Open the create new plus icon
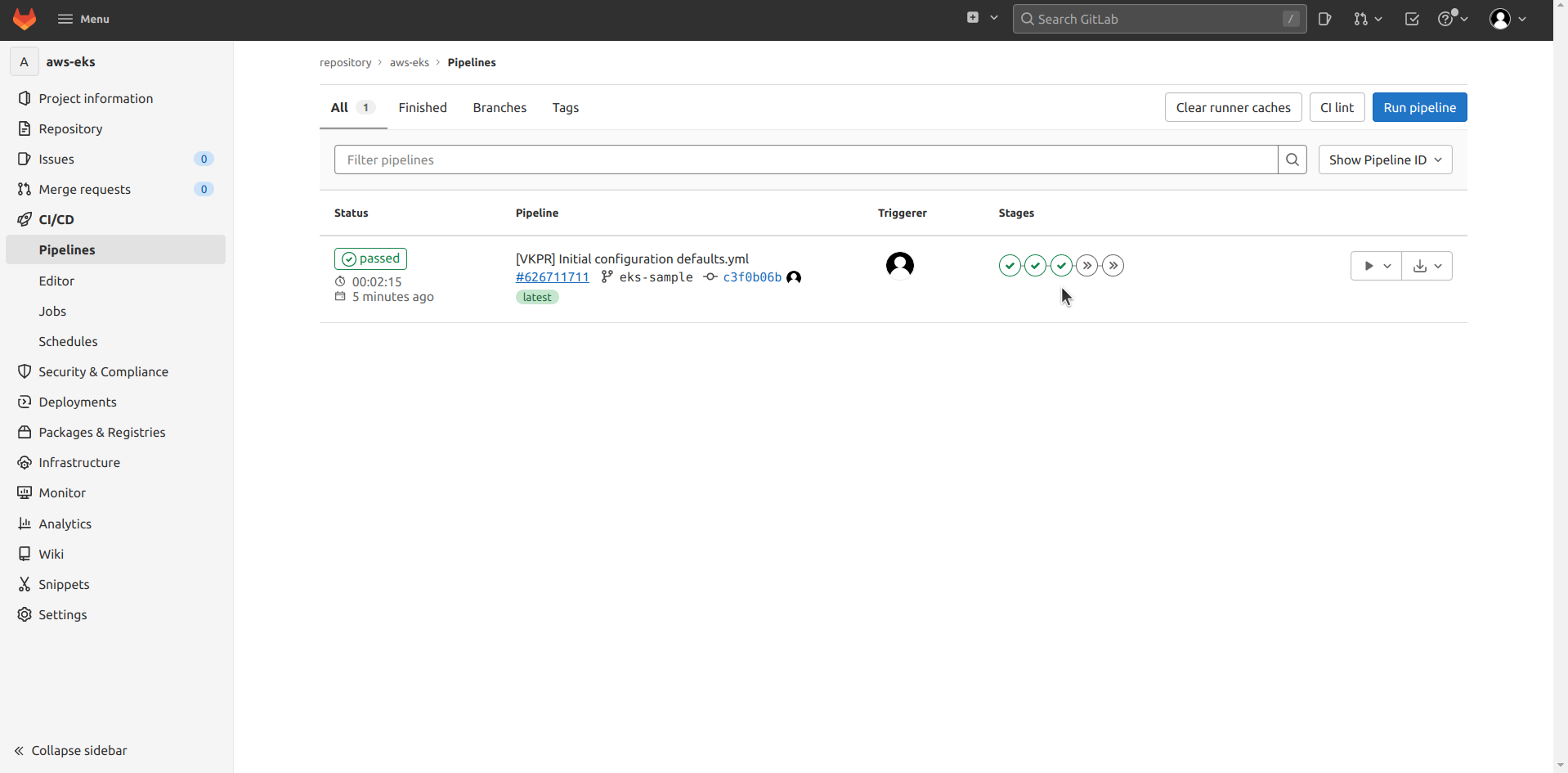This screenshot has height=773, width=1568. [x=973, y=18]
